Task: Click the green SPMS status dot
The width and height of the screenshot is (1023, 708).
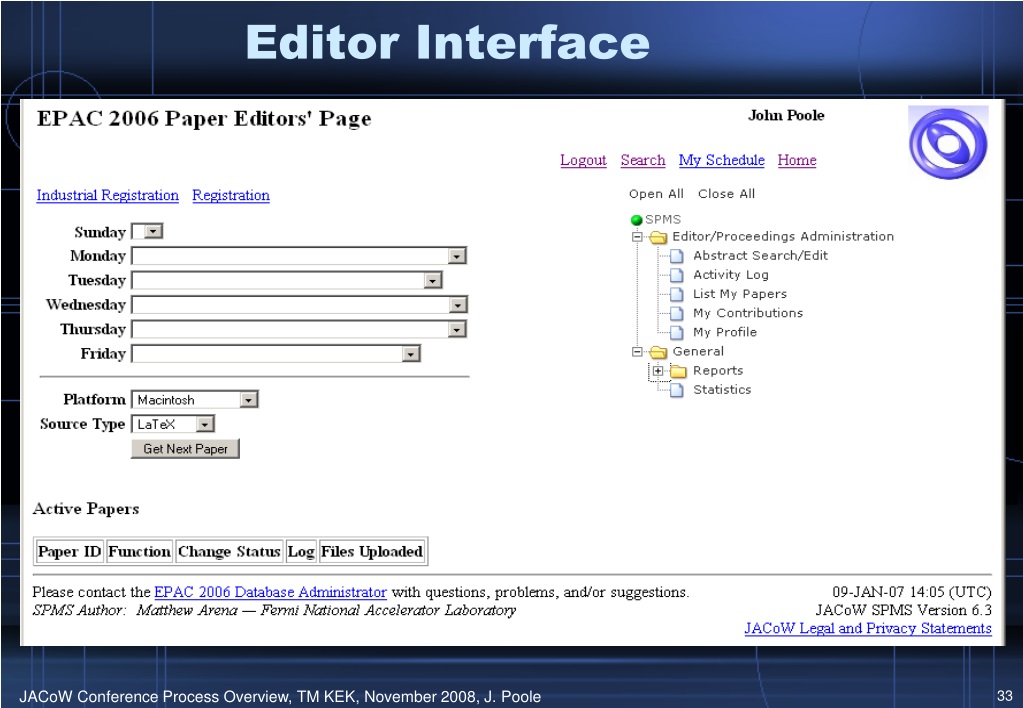Action: point(637,220)
